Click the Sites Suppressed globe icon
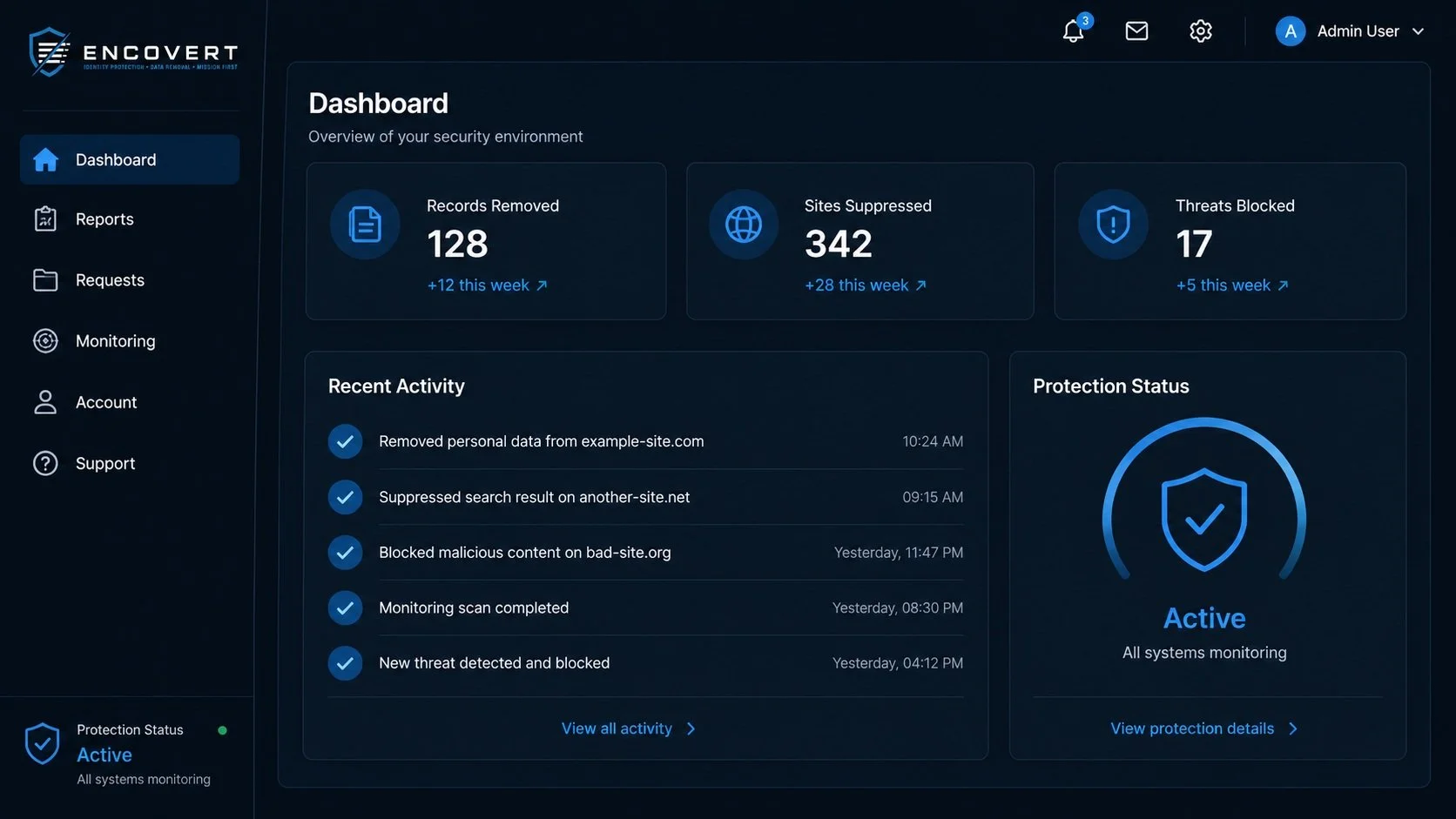 pyautogui.click(x=744, y=225)
